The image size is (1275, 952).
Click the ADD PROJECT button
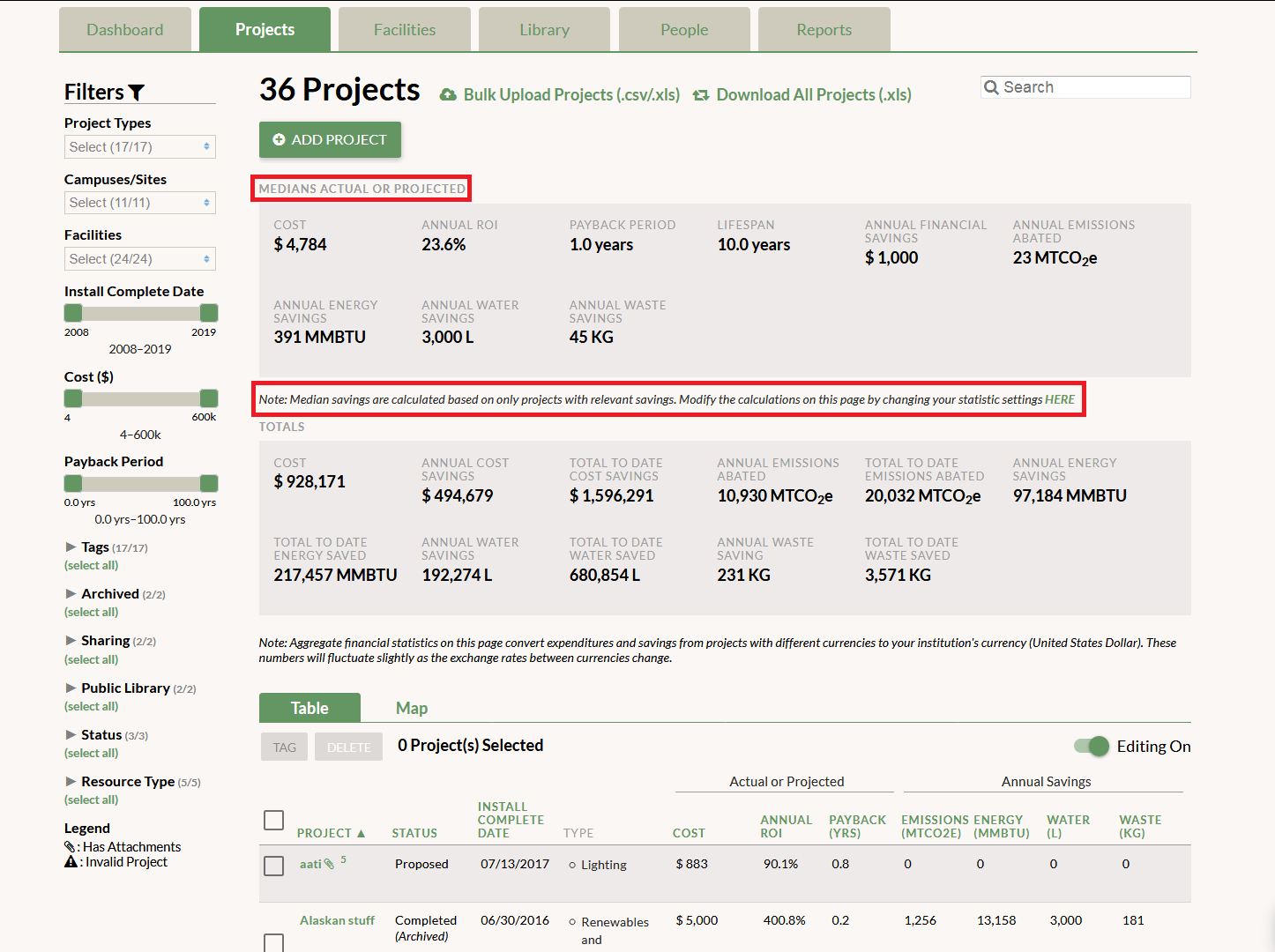pyautogui.click(x=330, y=140)
